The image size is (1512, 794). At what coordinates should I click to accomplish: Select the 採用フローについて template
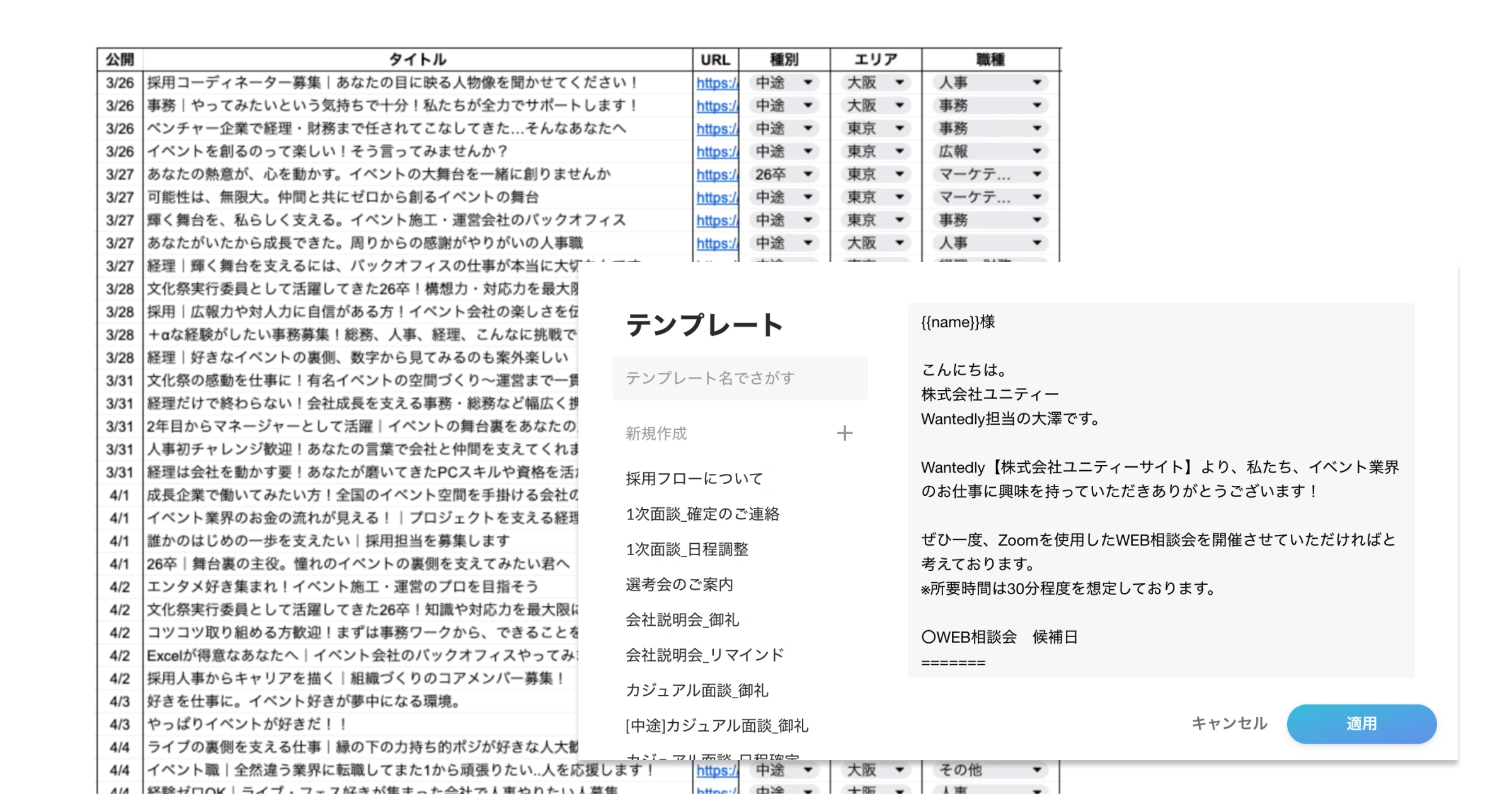coord(694,478)
